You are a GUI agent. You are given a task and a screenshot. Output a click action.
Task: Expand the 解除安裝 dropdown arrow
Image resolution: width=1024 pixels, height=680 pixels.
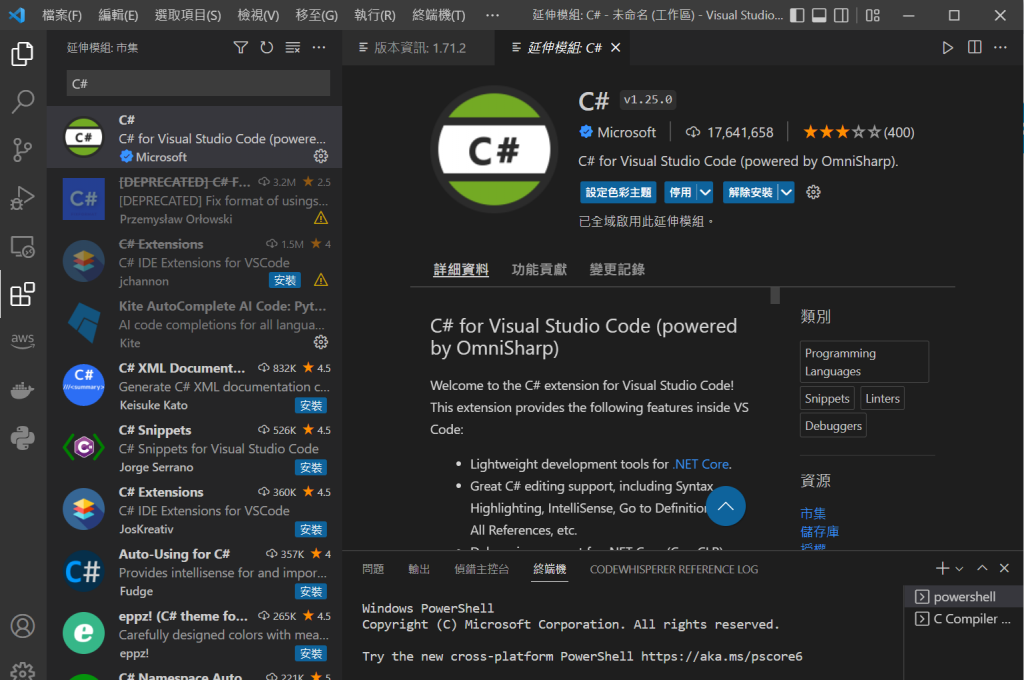point(786,192)
